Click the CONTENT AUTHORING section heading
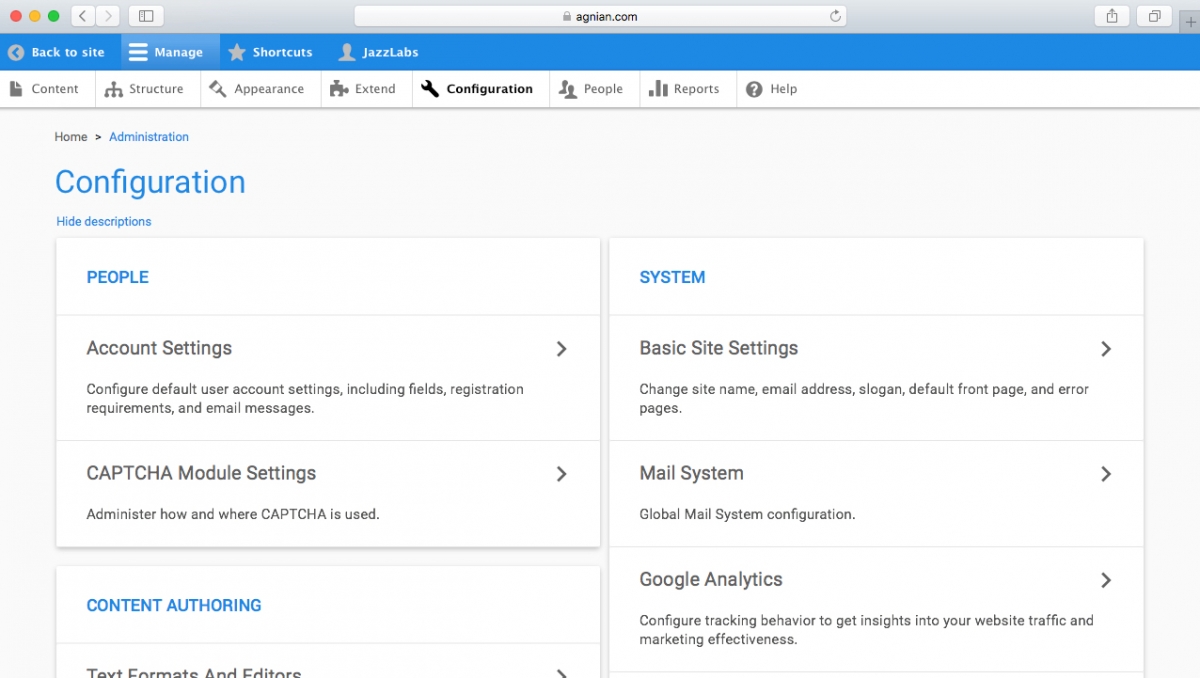Screen dimensions: 1200x678 tap(174, 605)
